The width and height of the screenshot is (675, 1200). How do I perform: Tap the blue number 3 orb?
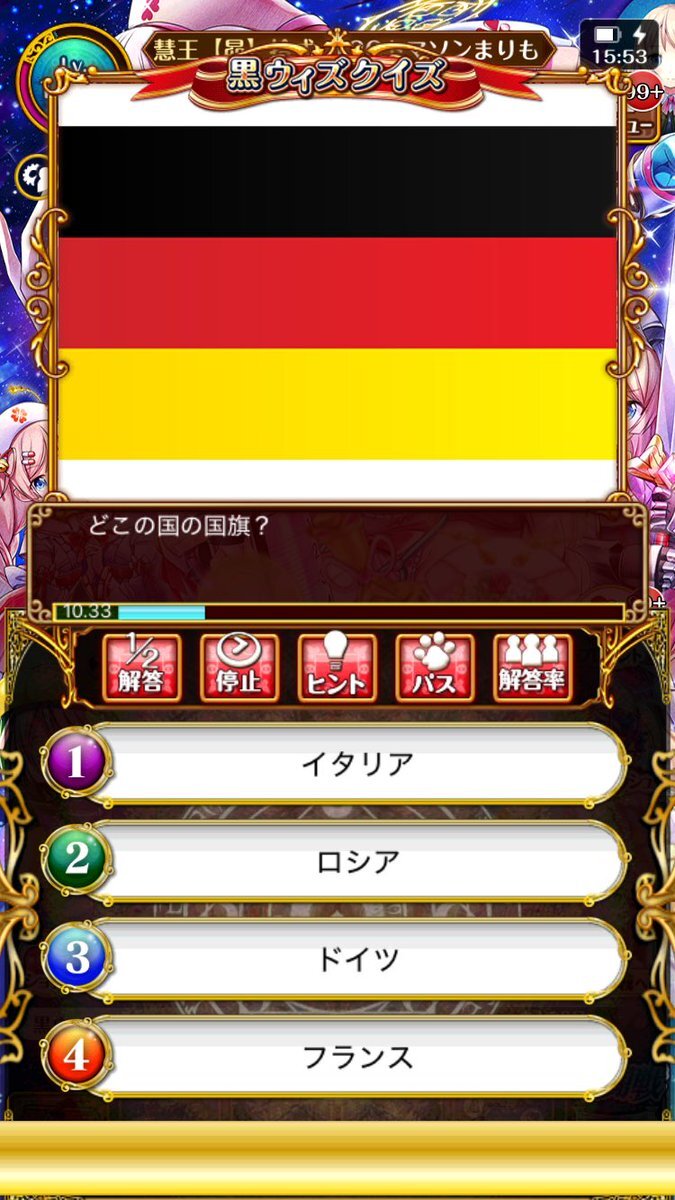[x=77, y=960]
